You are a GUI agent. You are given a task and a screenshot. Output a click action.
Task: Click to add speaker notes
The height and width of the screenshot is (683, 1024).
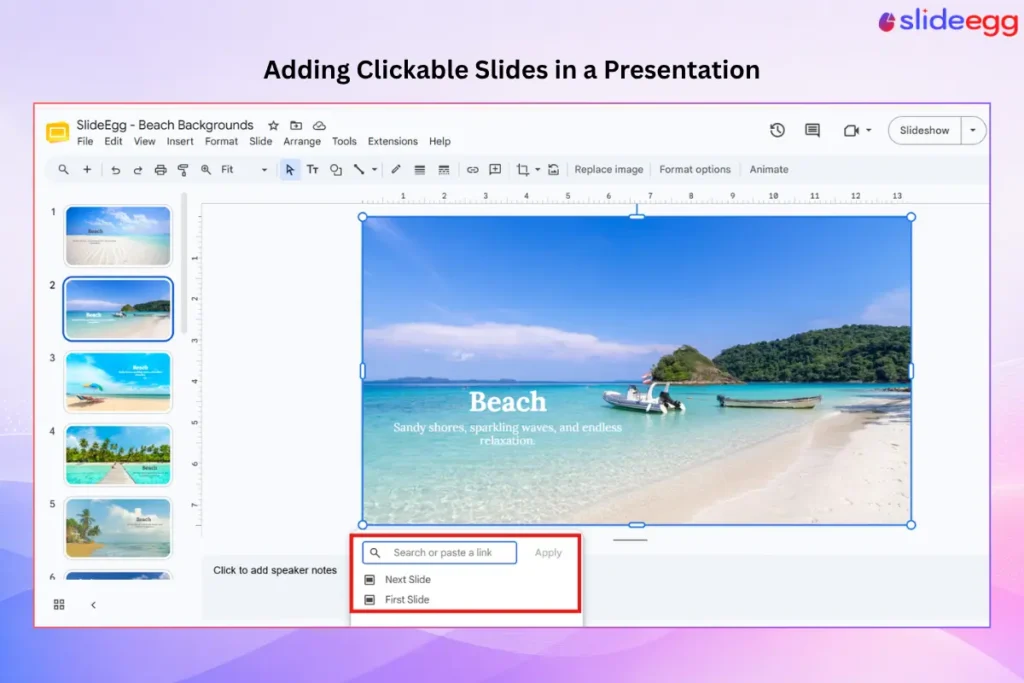[275, 571]
